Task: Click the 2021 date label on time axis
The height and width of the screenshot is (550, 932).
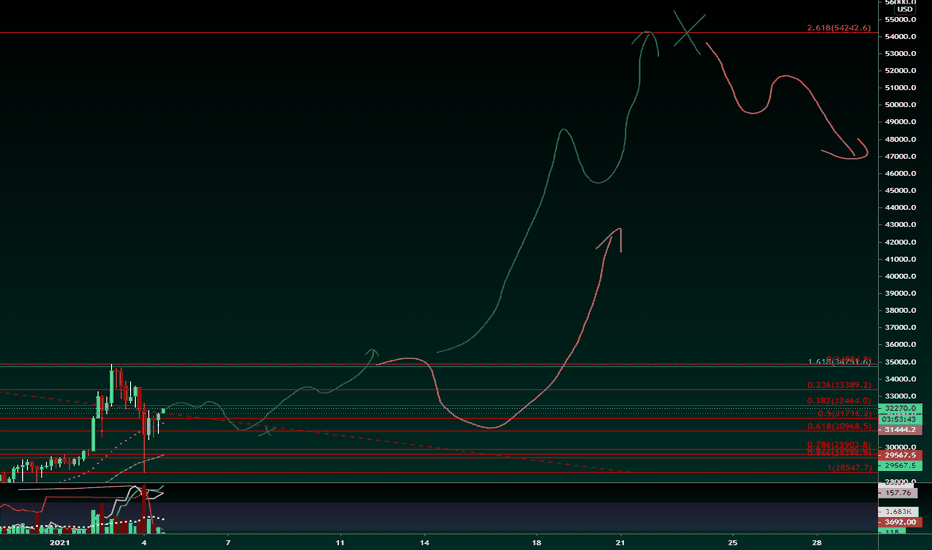Action: point(59,542)
